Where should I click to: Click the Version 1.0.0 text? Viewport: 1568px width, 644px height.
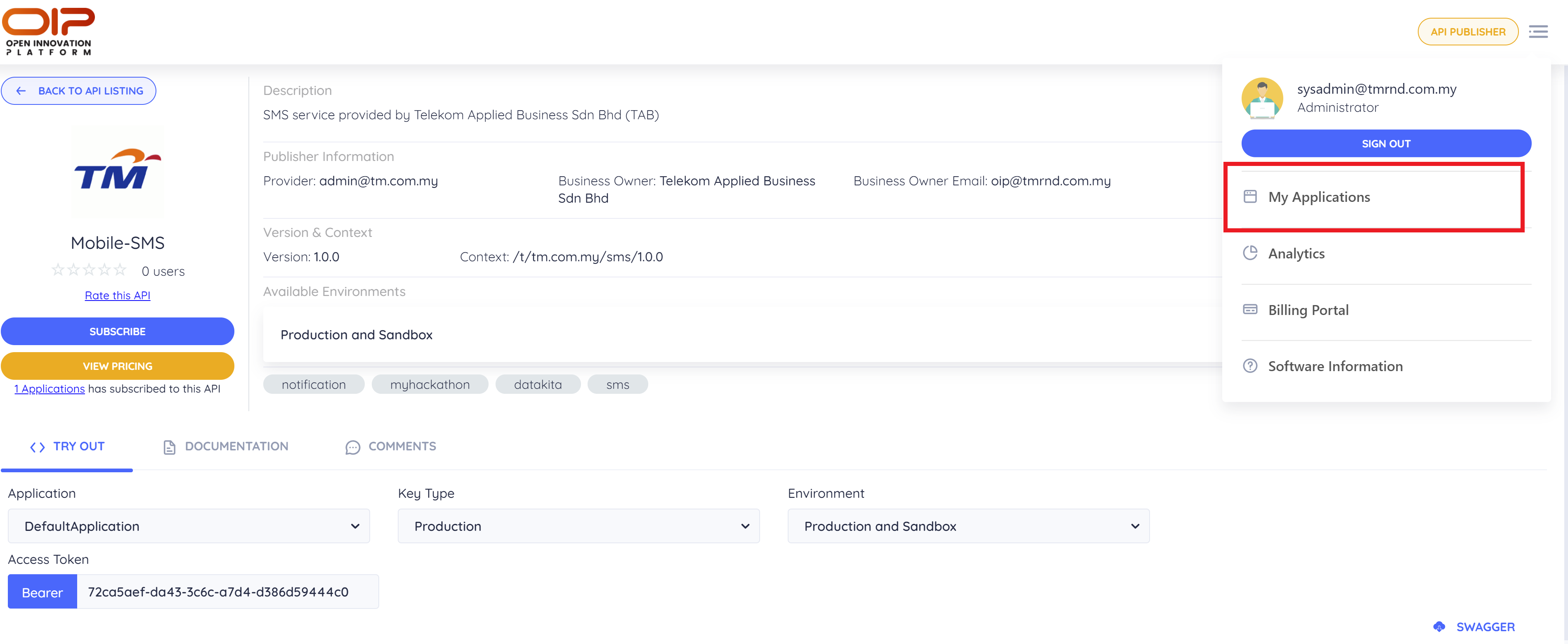301,257
